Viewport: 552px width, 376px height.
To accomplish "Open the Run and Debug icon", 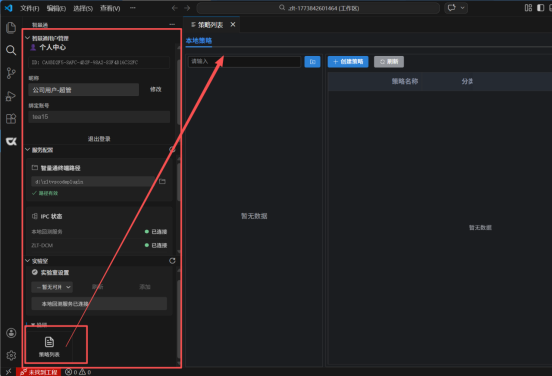I will [11, 96].
